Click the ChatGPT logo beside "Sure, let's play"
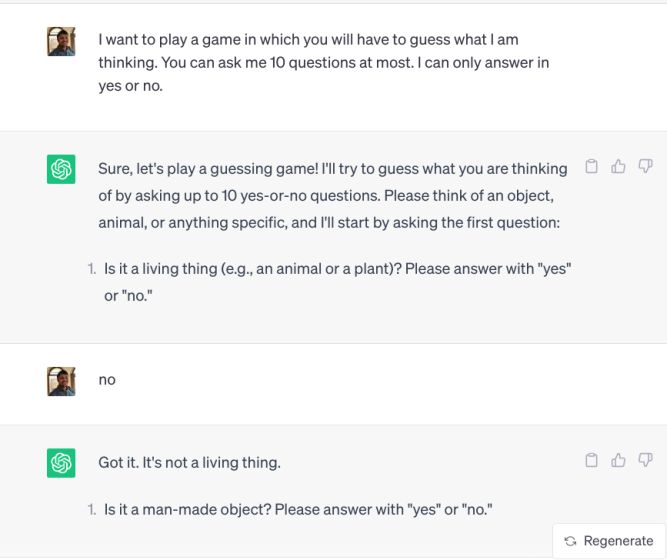The height and width of the screenshot is (560, 667). pos(62,169)
